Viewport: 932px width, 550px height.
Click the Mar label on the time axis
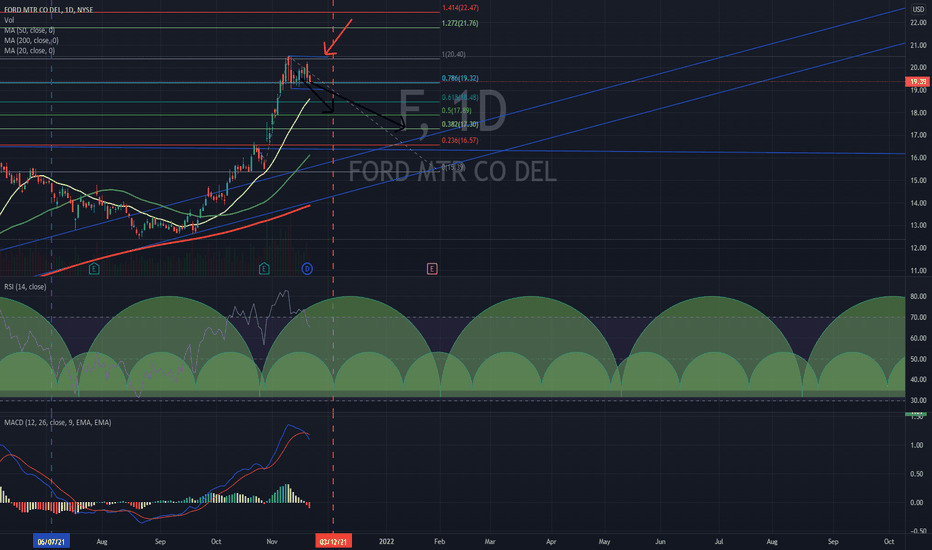(490, 542)
